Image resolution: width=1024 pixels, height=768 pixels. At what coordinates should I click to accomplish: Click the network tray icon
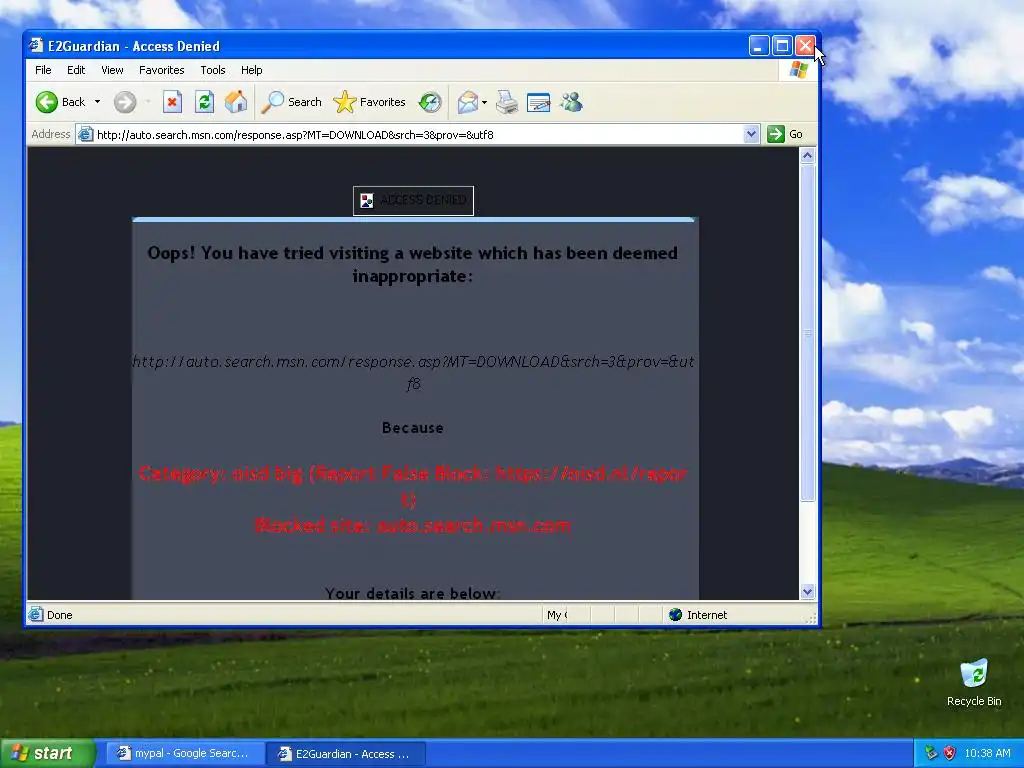931,753
